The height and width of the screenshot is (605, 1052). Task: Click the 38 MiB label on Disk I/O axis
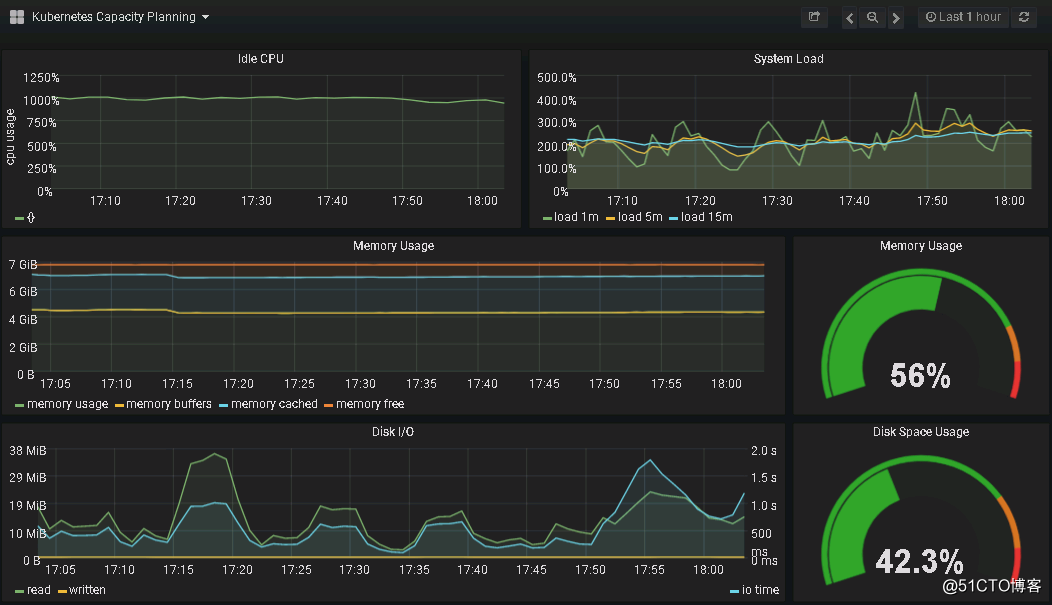28,451
